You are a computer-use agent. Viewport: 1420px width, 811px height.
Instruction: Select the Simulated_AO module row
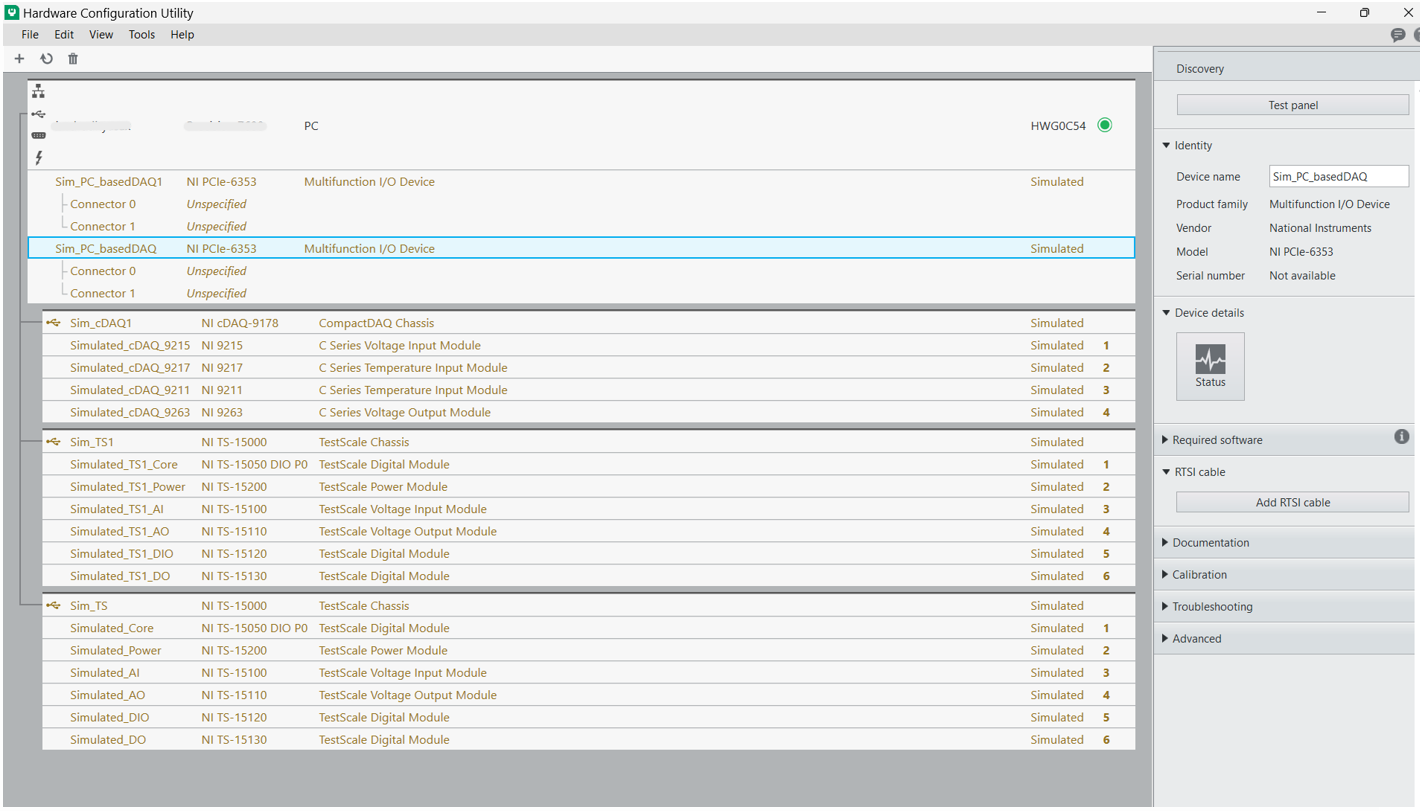tap(589, 695)
